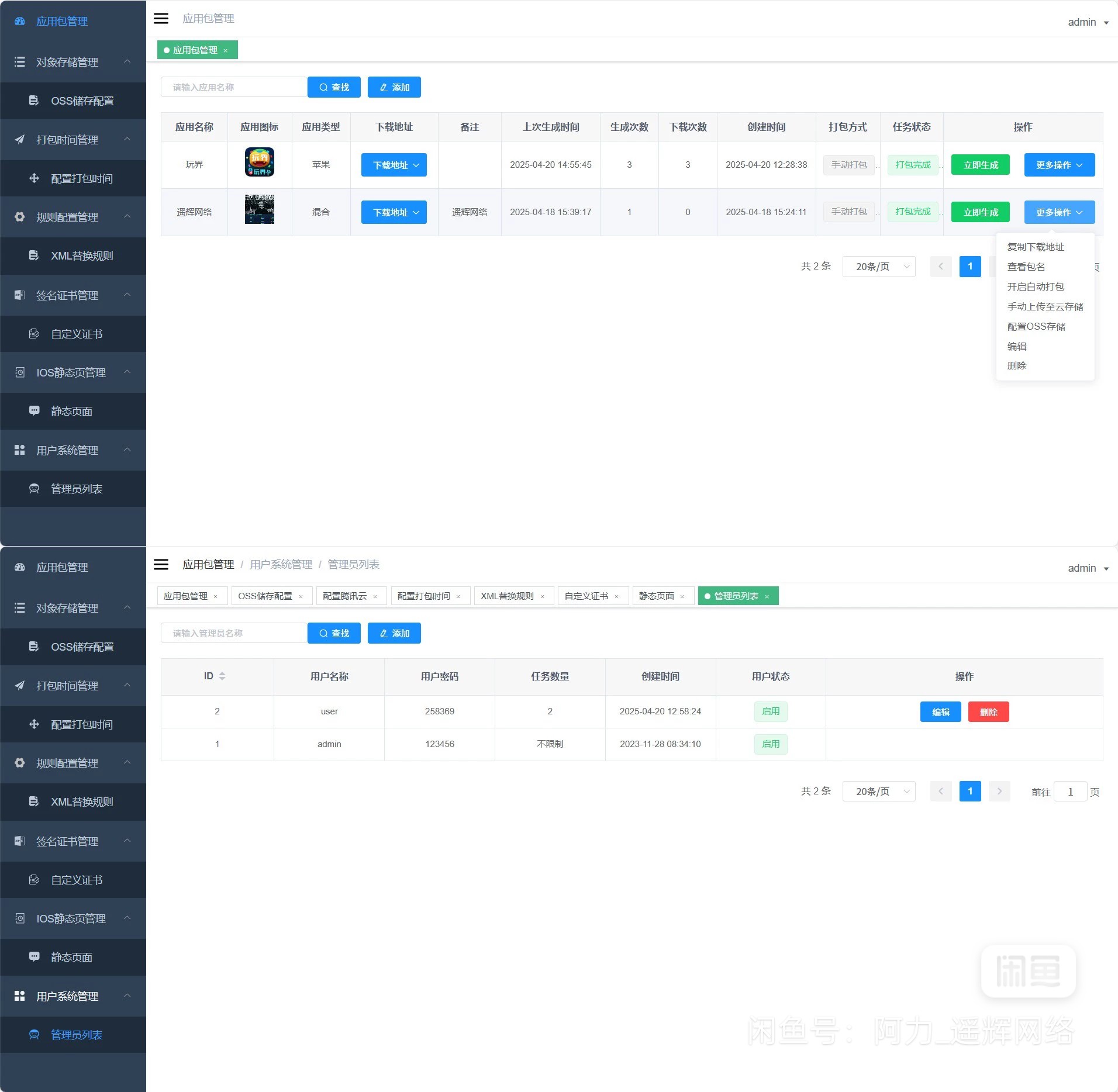Screen dimensions: 1118x1092
Task: Sort the admin table by ID
Action: pyautogui.click(x=222, y=676)
